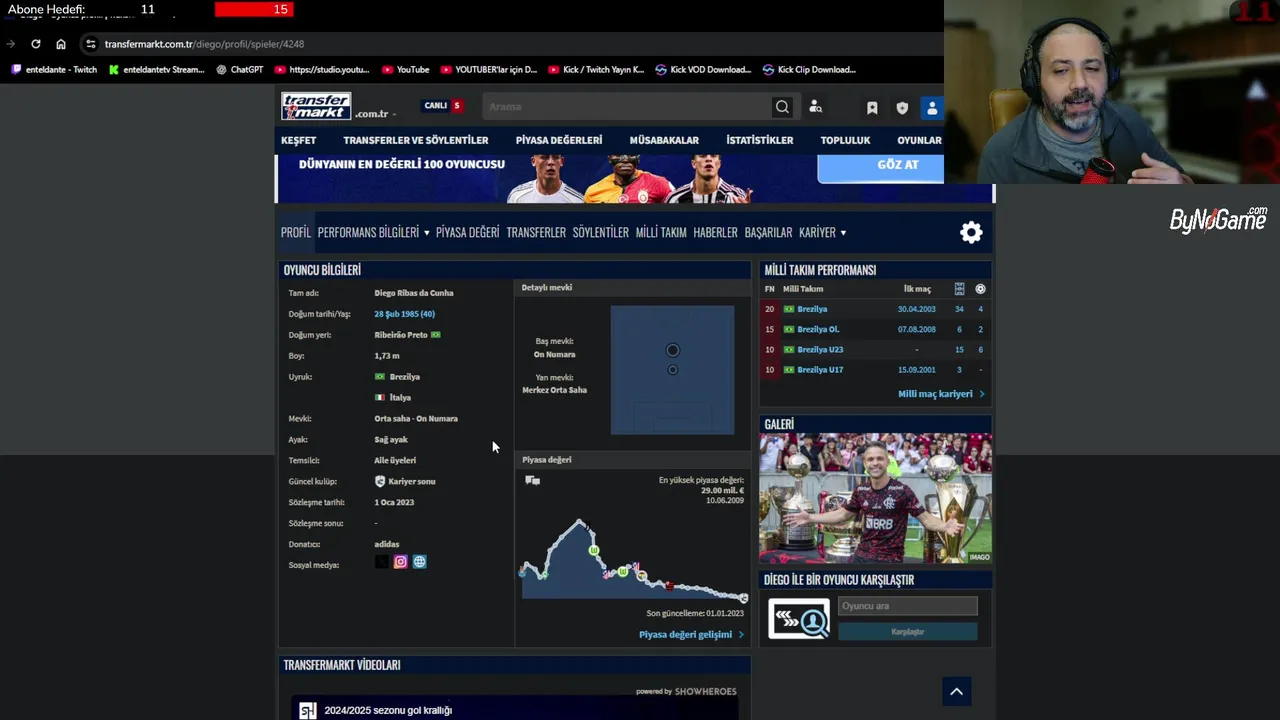Click the CANLI live scores button
The width and height of the screenshot is (1280, 720).
(x=442, y=106)
